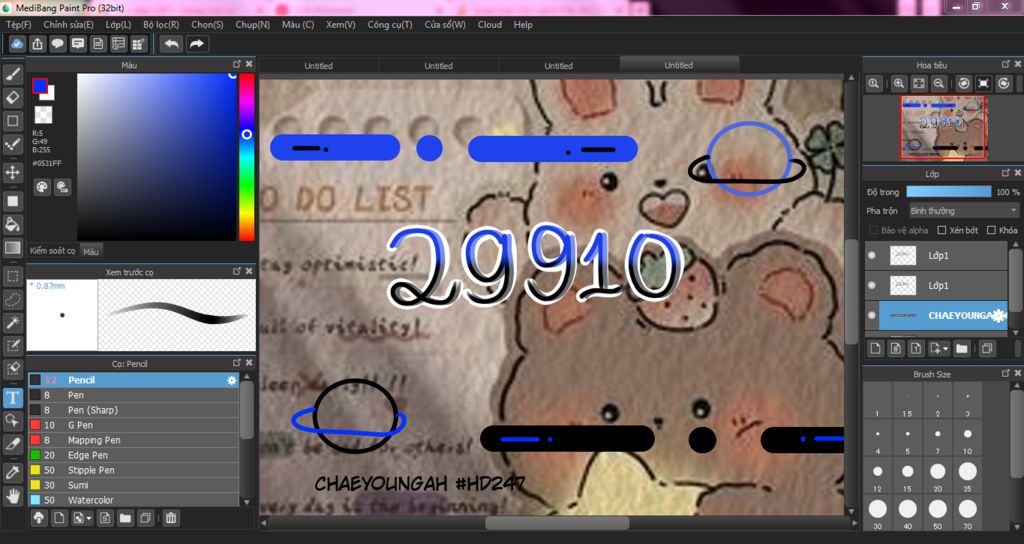This screenshot has width=1024, height=544.
Task: Click the export share icon in toolbar
Action: 38,44
